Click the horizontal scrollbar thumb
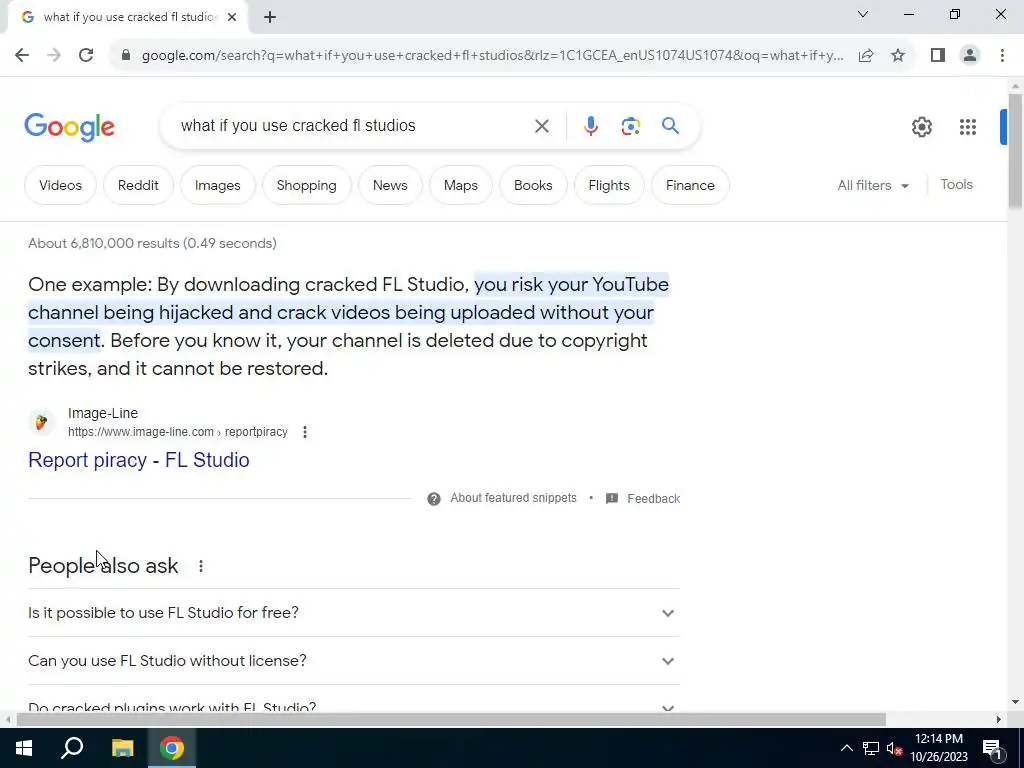 point(451,720)
